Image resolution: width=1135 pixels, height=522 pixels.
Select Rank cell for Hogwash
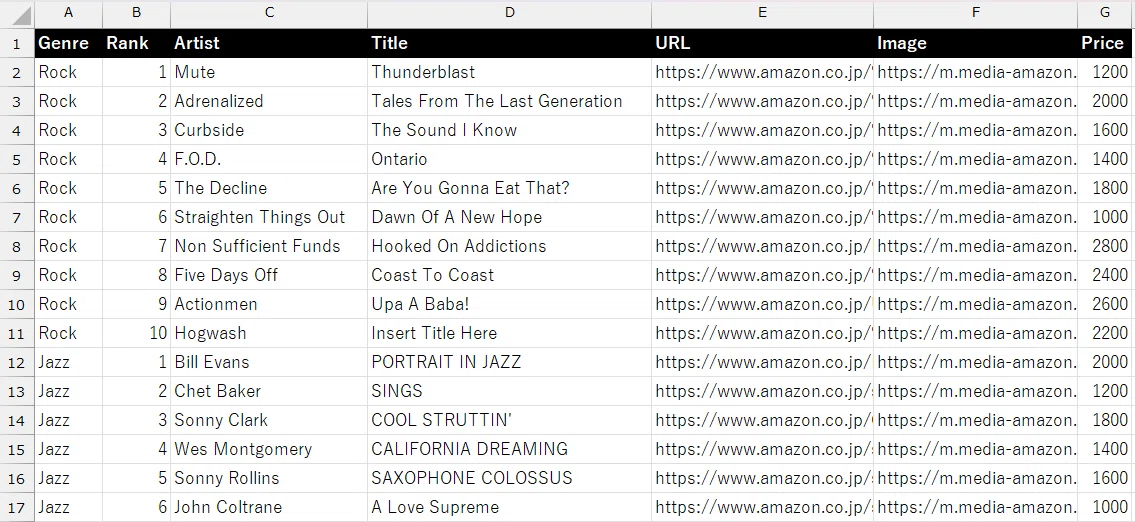(x=136, y=333)
